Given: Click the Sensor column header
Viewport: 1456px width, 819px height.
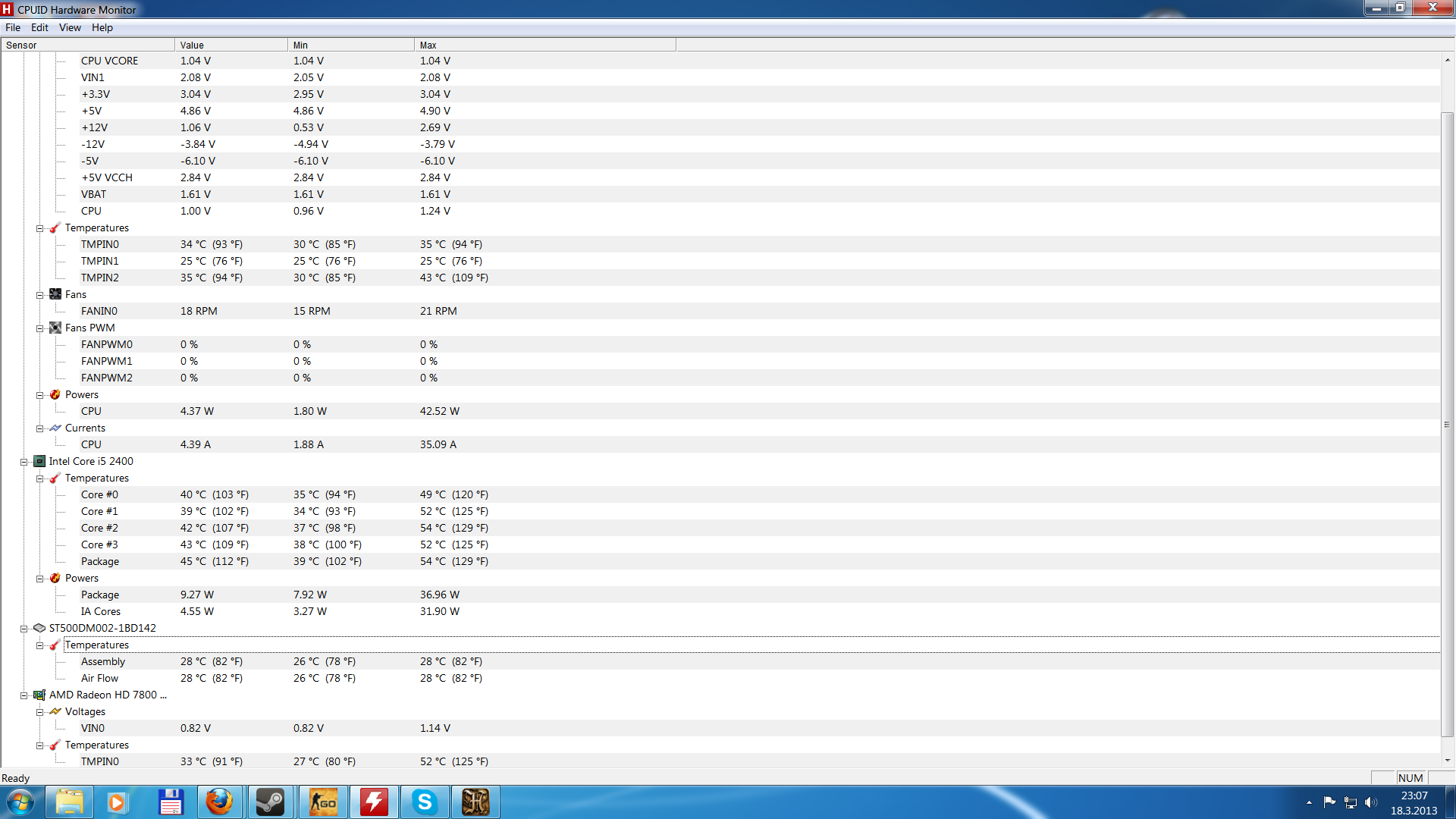Looking at the screenshot, I should tap(88, 45).
